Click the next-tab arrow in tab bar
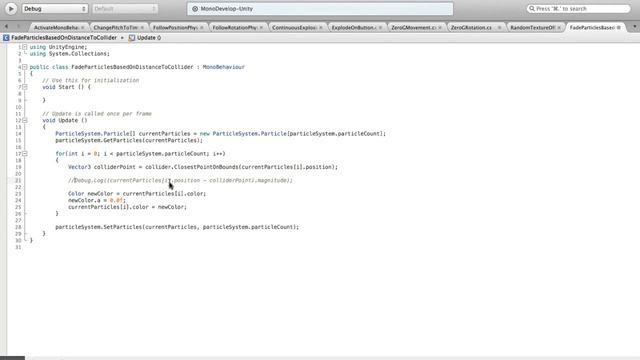640x360 pixels. (x=18, y=27)
